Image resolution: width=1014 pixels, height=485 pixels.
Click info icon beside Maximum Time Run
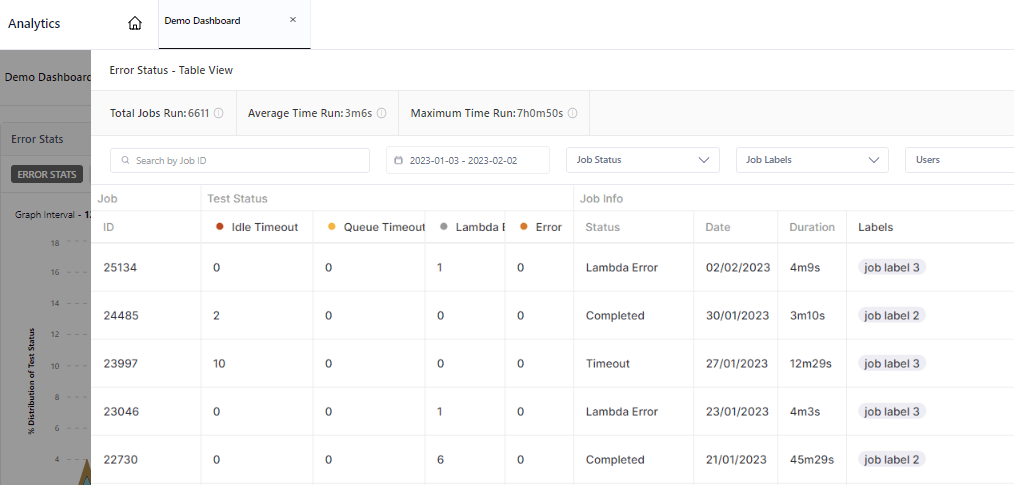(572, 114)
